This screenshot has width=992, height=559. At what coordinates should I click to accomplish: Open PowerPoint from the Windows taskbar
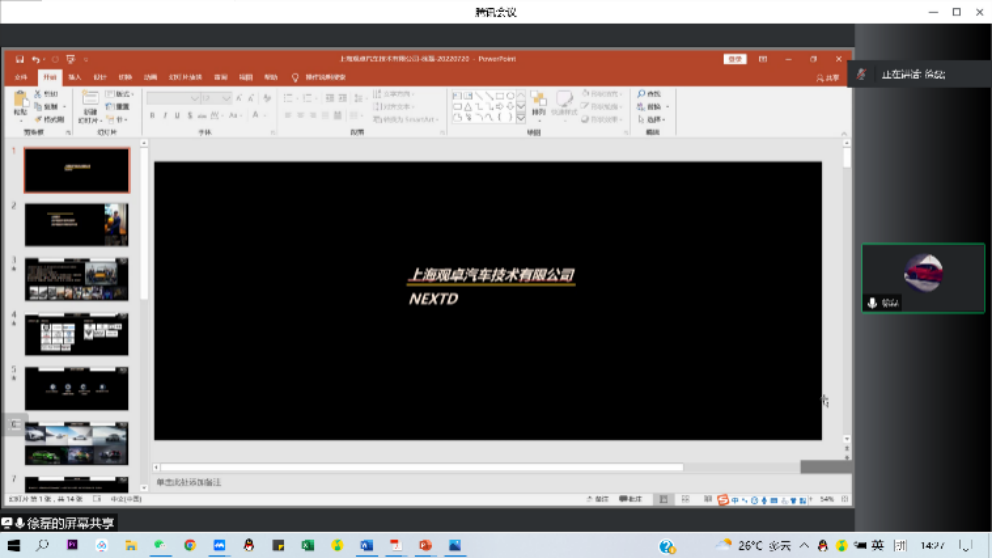(x=425, y=545)
